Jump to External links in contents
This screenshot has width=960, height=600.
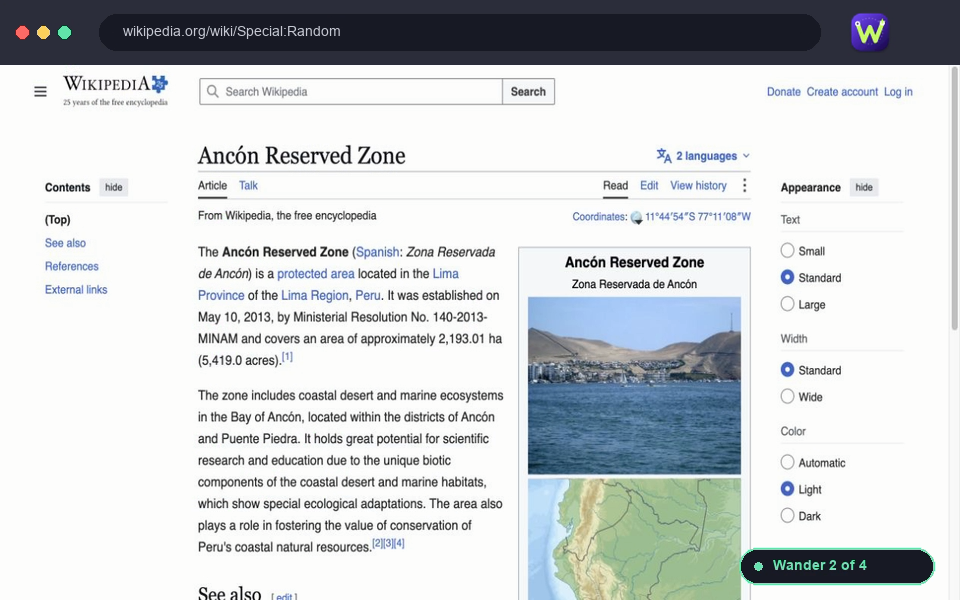pos(76,290)
